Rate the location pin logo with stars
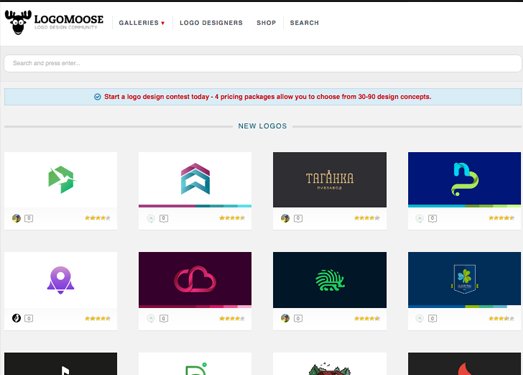 pyautogui.click(x=97, y=318)
